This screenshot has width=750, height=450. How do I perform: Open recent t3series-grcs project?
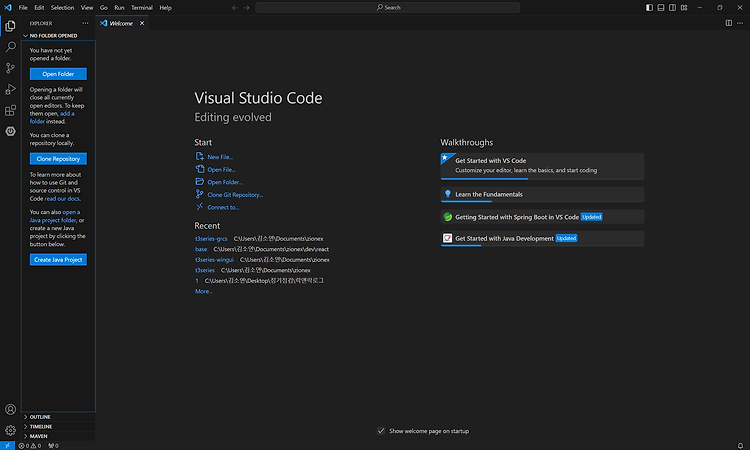(x=211, y=239)
